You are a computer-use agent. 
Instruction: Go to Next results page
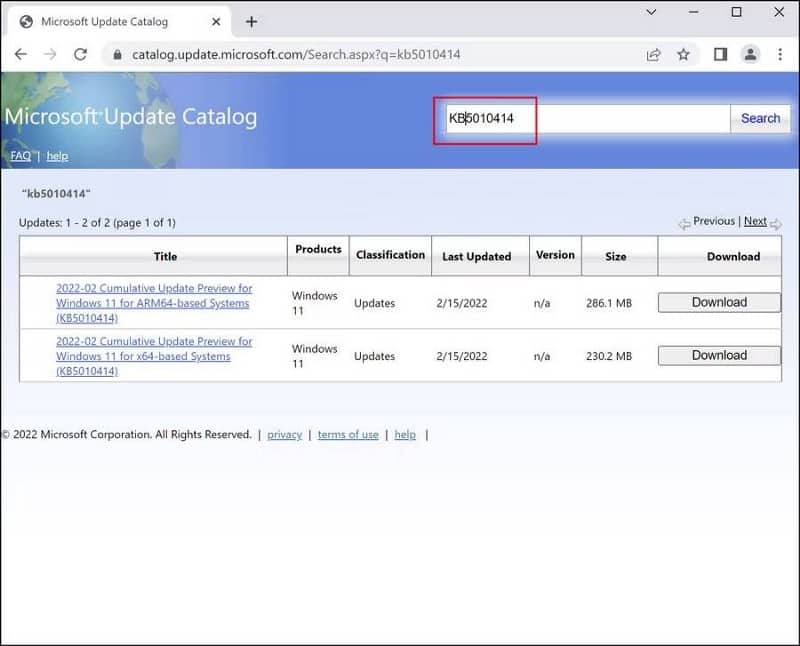point(755,221)
